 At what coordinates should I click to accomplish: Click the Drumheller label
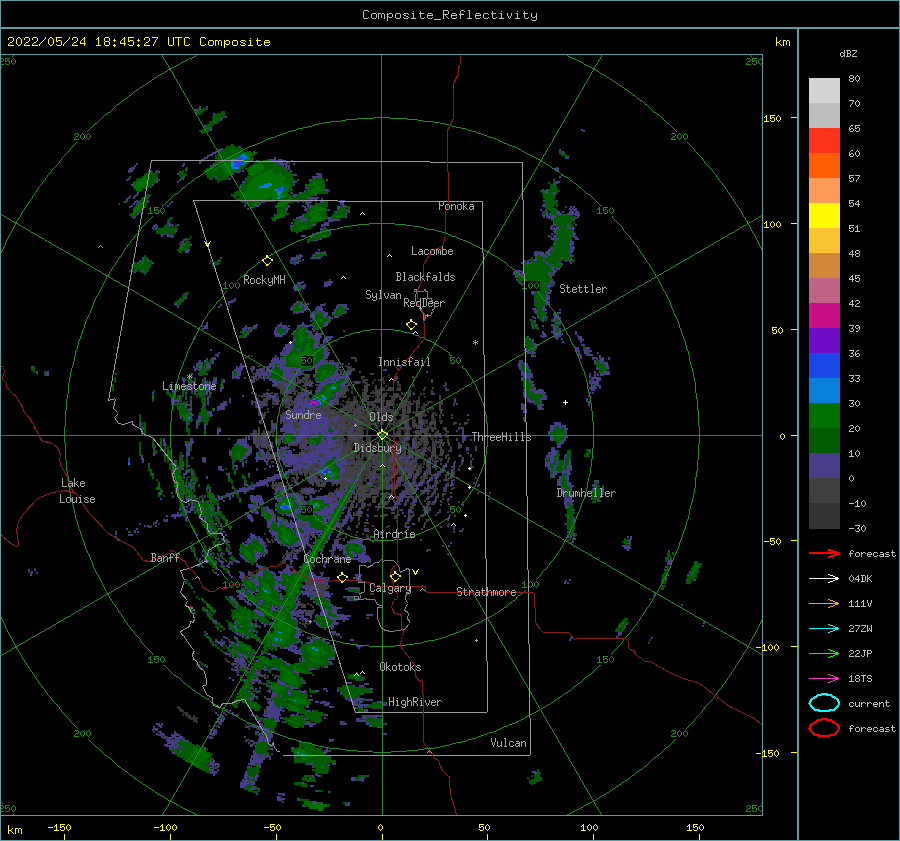point(586,493)
